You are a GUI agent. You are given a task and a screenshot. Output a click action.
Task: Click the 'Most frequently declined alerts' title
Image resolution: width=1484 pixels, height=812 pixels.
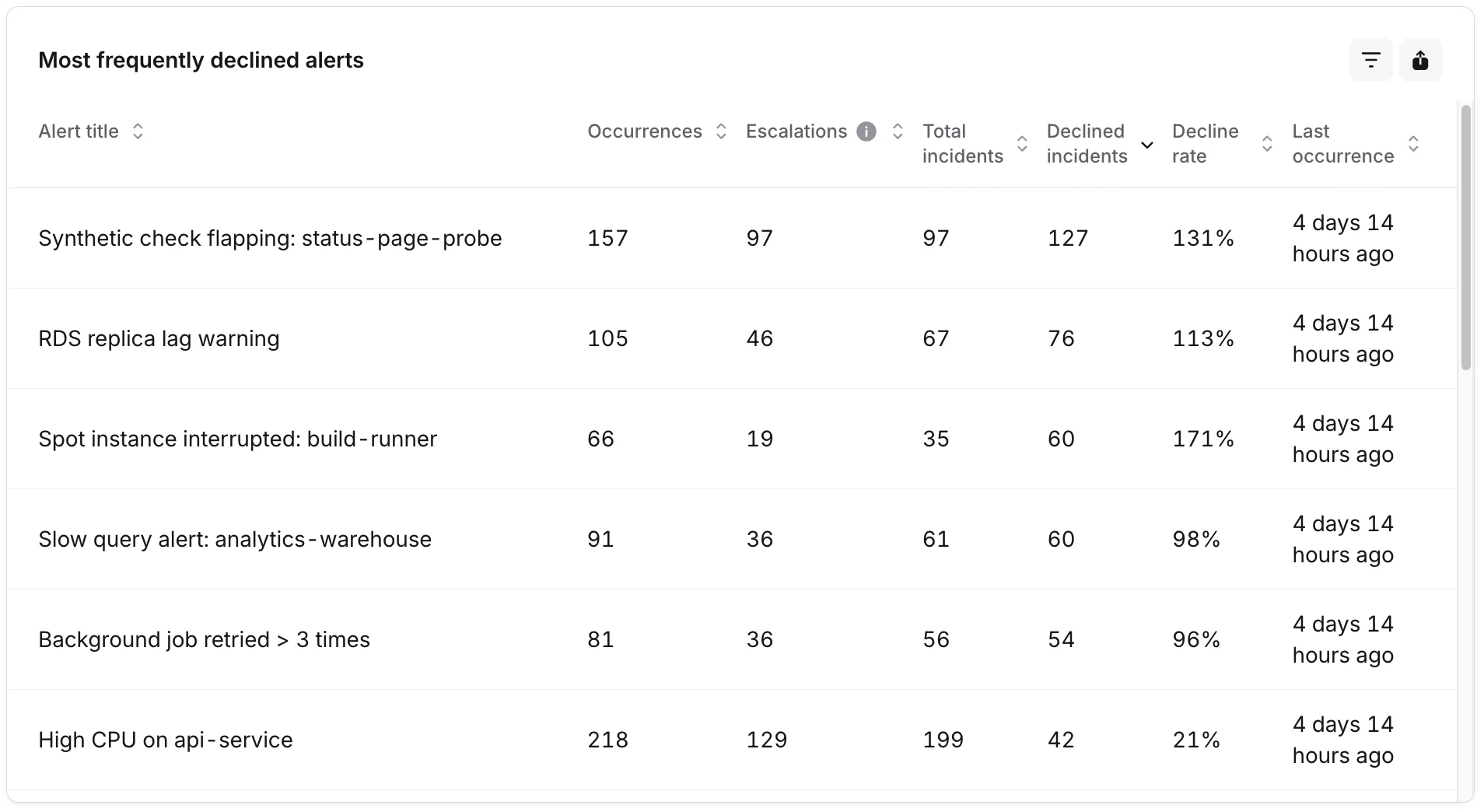(201, 60)
